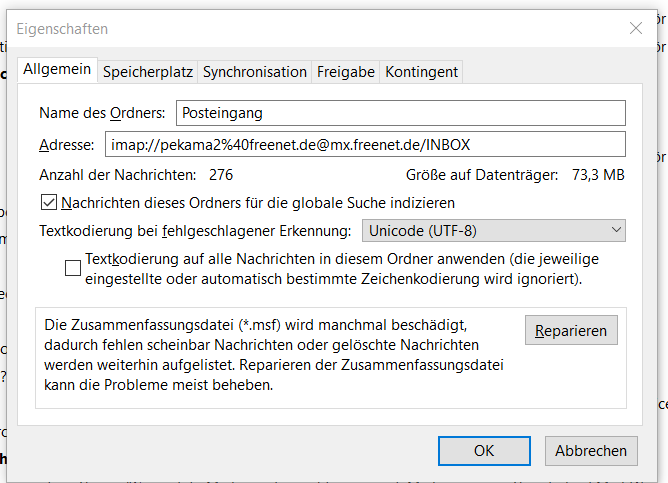Select the Freigabe tab
668x483 pixels.
(x=346, y=72)
